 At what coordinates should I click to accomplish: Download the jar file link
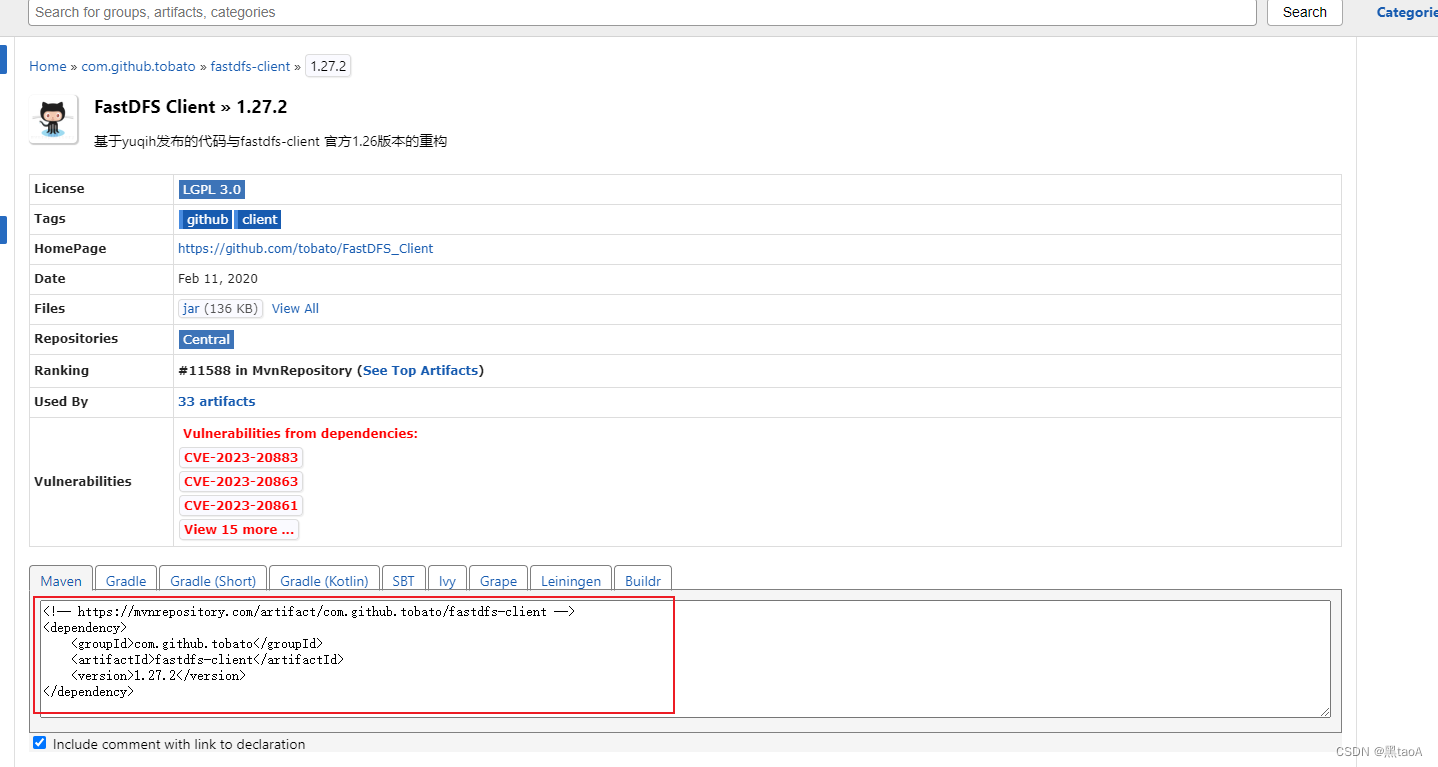220,308
